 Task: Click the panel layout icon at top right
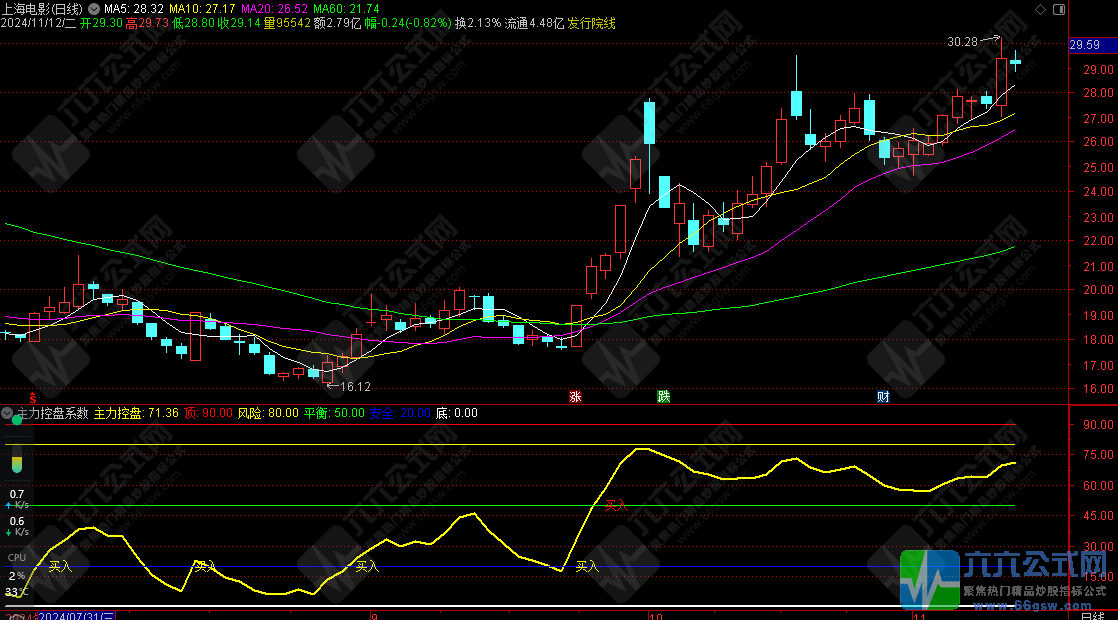pos(1059,9)
